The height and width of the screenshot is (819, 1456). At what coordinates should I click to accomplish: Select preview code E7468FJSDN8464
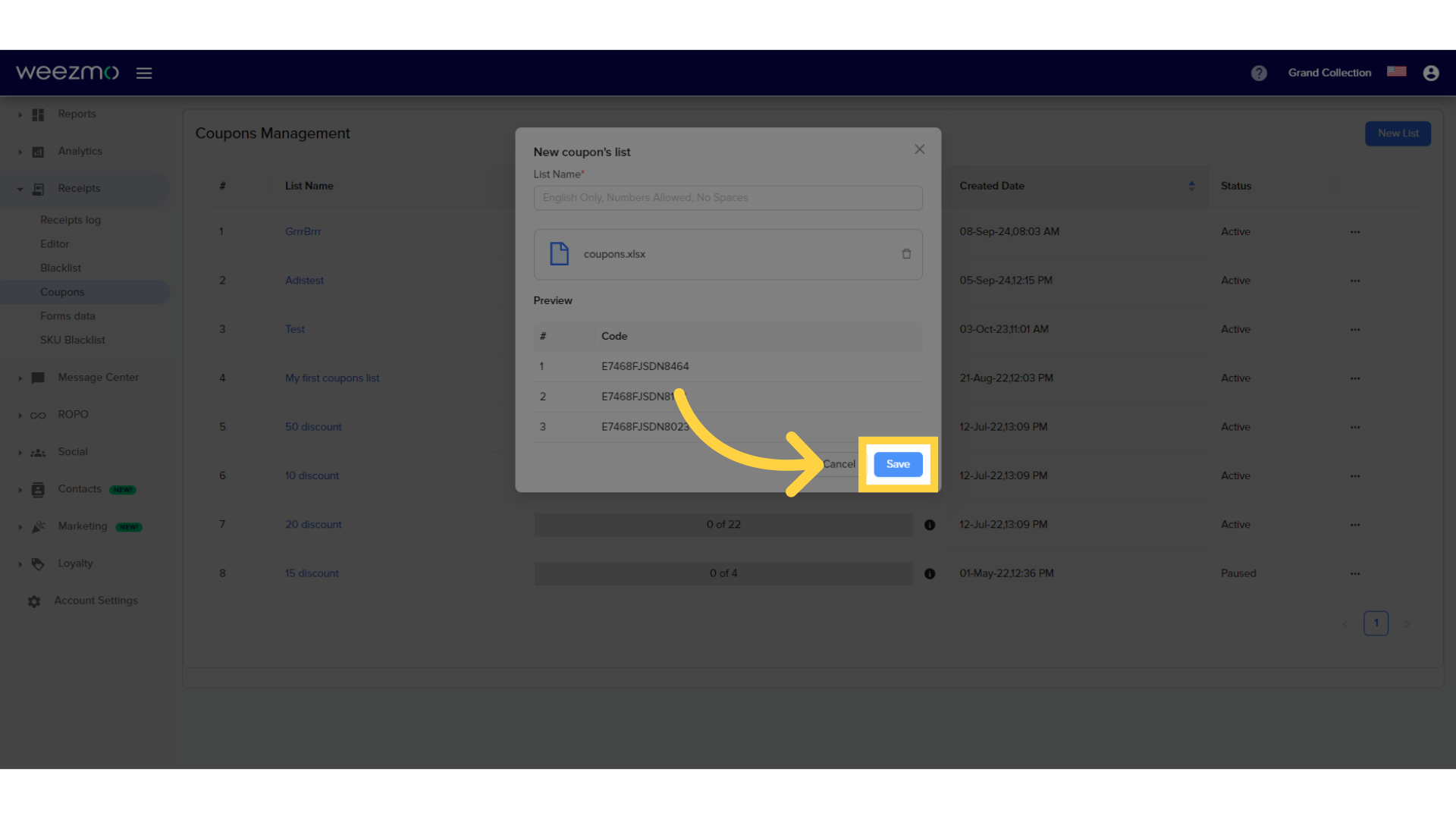645,366
